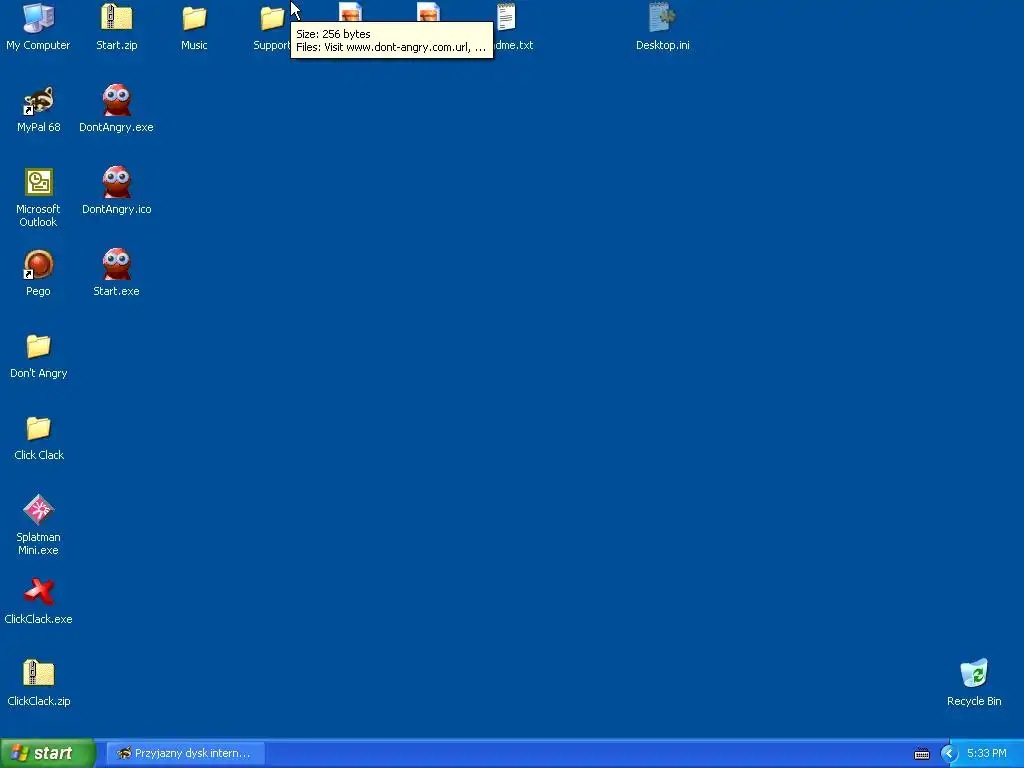Switch to Przyjazny dysk intern... taskbar window

[185, 753]
